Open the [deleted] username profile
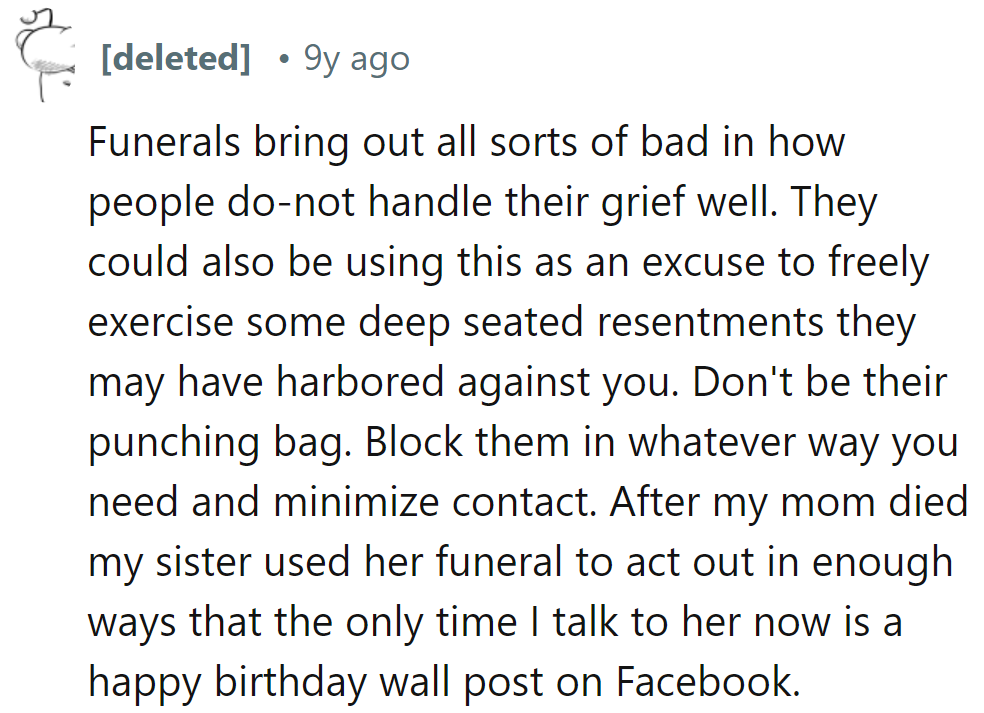The height and width of the screenshot is (713, 984). coord(175,59)
